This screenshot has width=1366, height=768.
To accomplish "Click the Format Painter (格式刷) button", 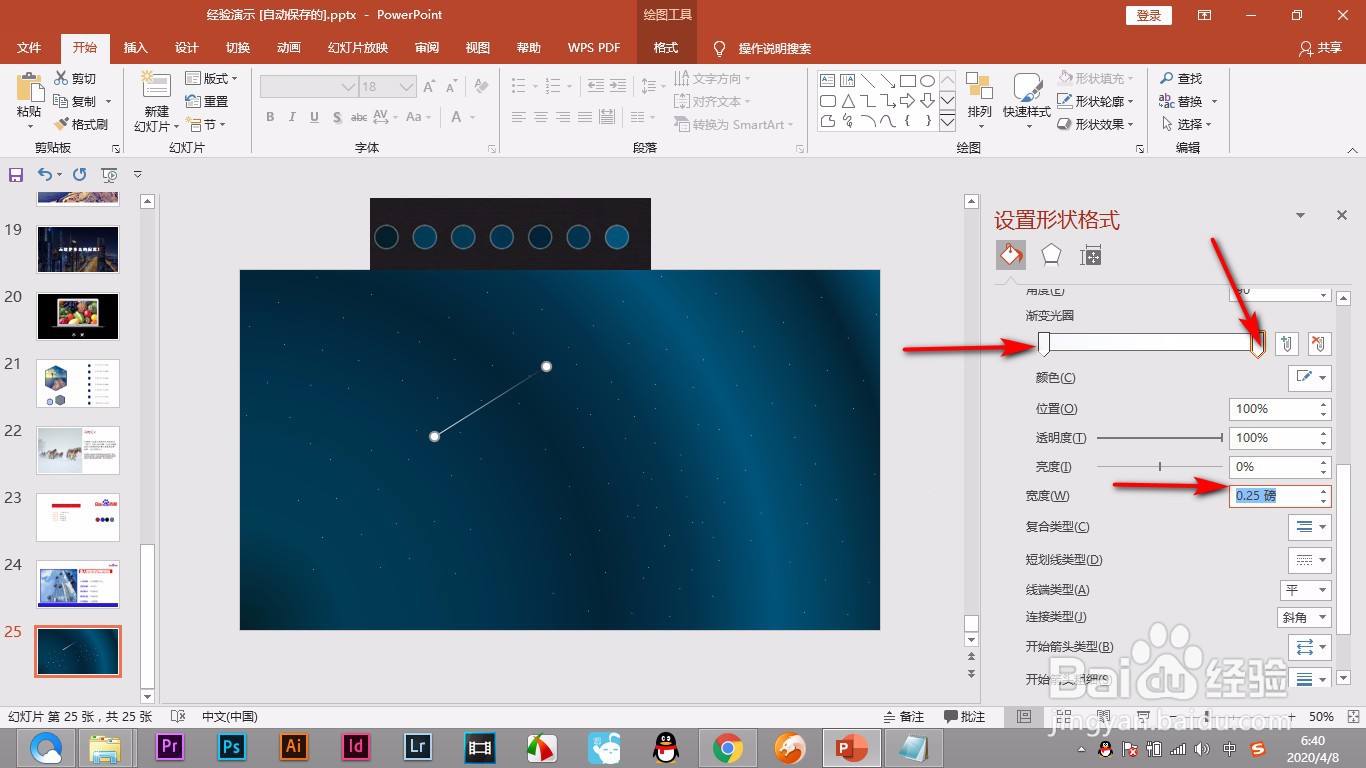I will click(x=81, y=124).
